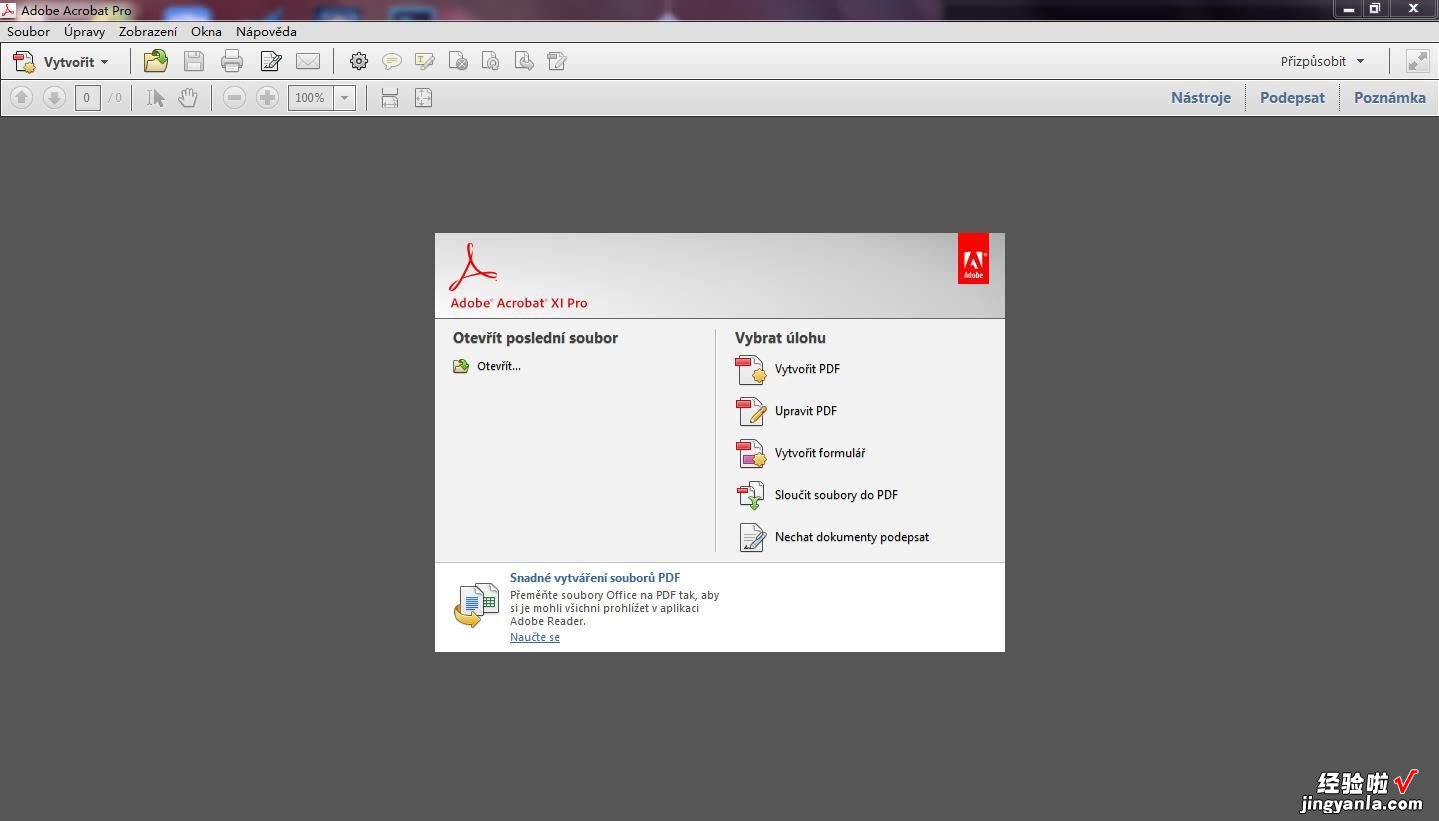Open the Úpravy menu

point(85,31)
